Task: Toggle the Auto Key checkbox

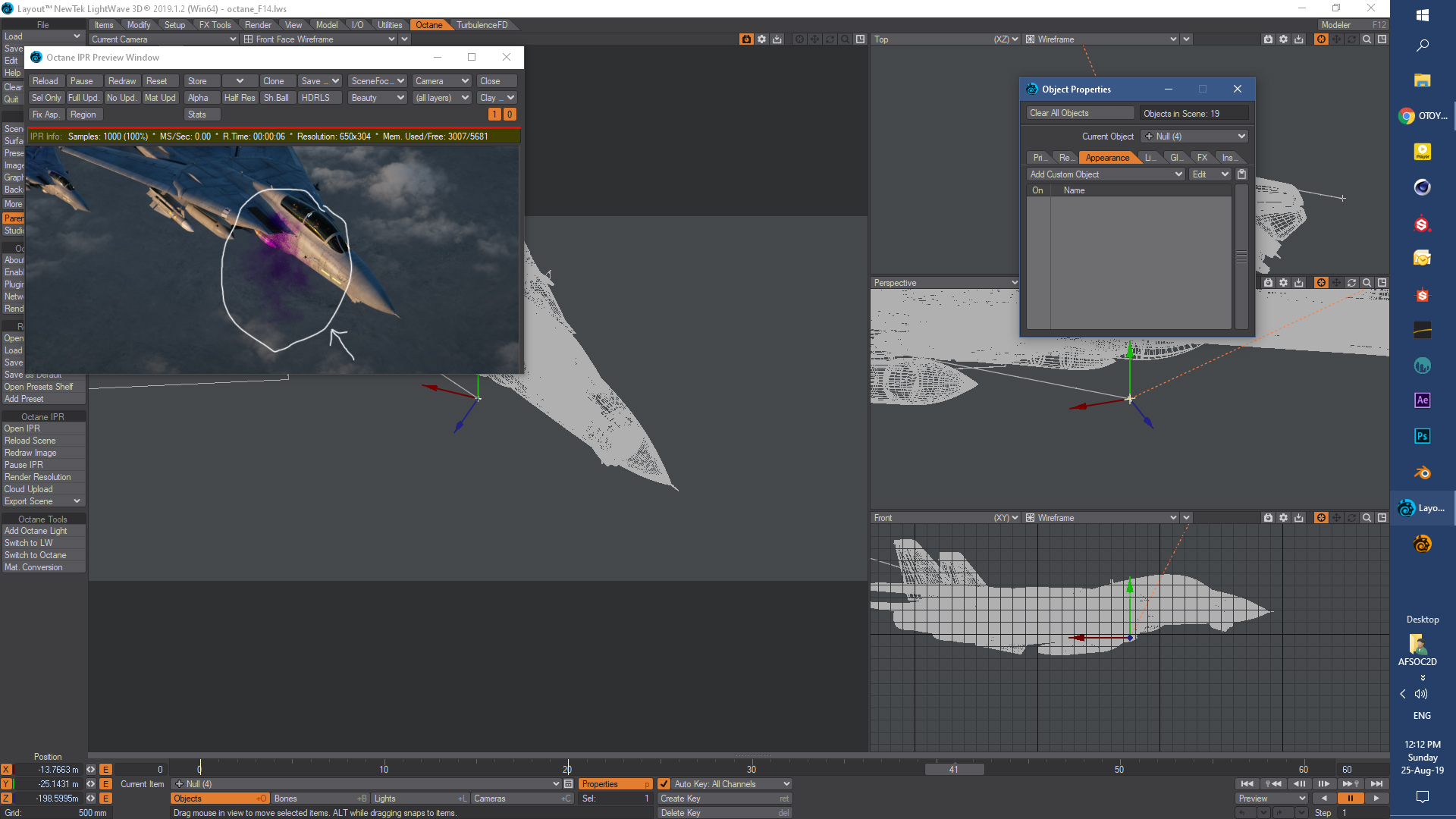Action: point(664,784)
